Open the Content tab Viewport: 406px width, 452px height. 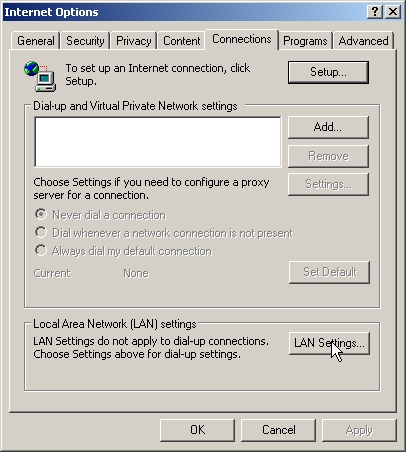pyautogui.click(x=181, y=41)
